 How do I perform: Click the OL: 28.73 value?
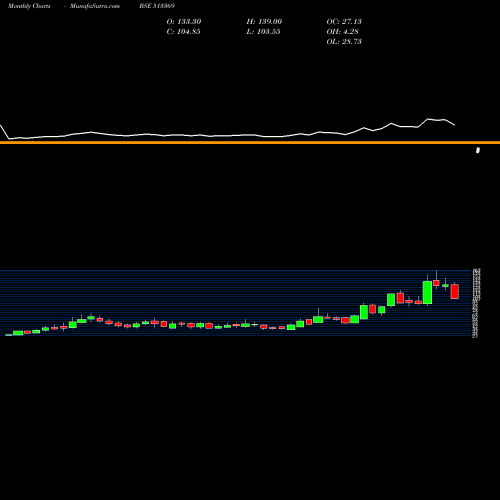[344, 42]
